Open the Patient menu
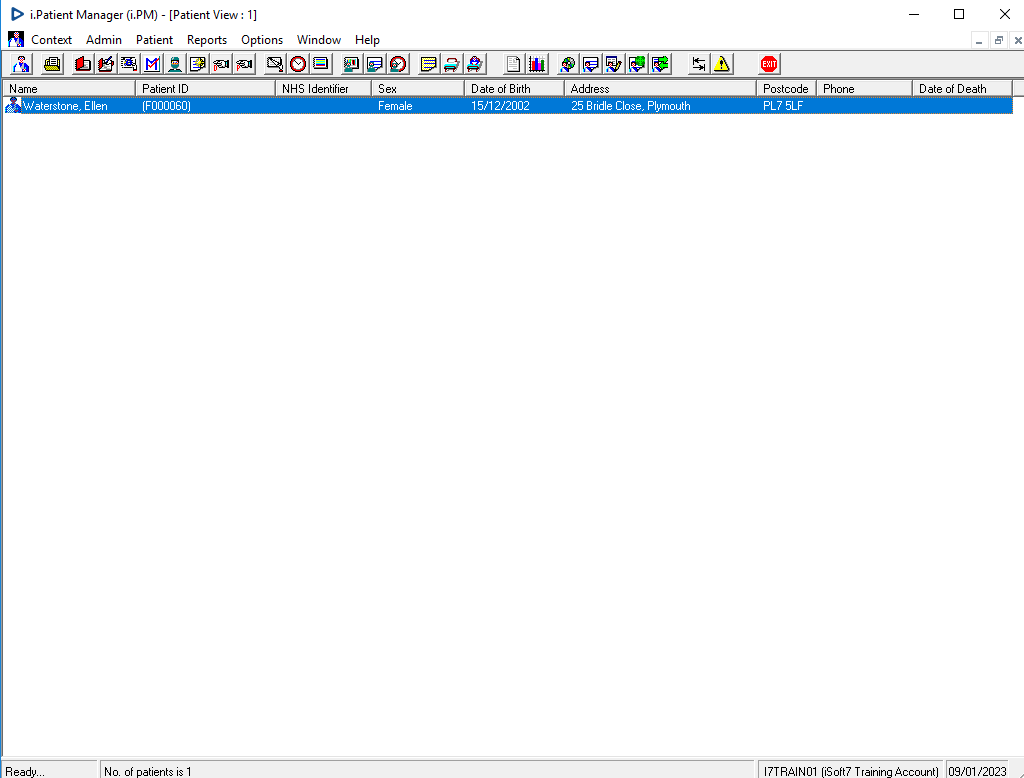This screenshot has height=778, width=1024. [x=154, y=40]
